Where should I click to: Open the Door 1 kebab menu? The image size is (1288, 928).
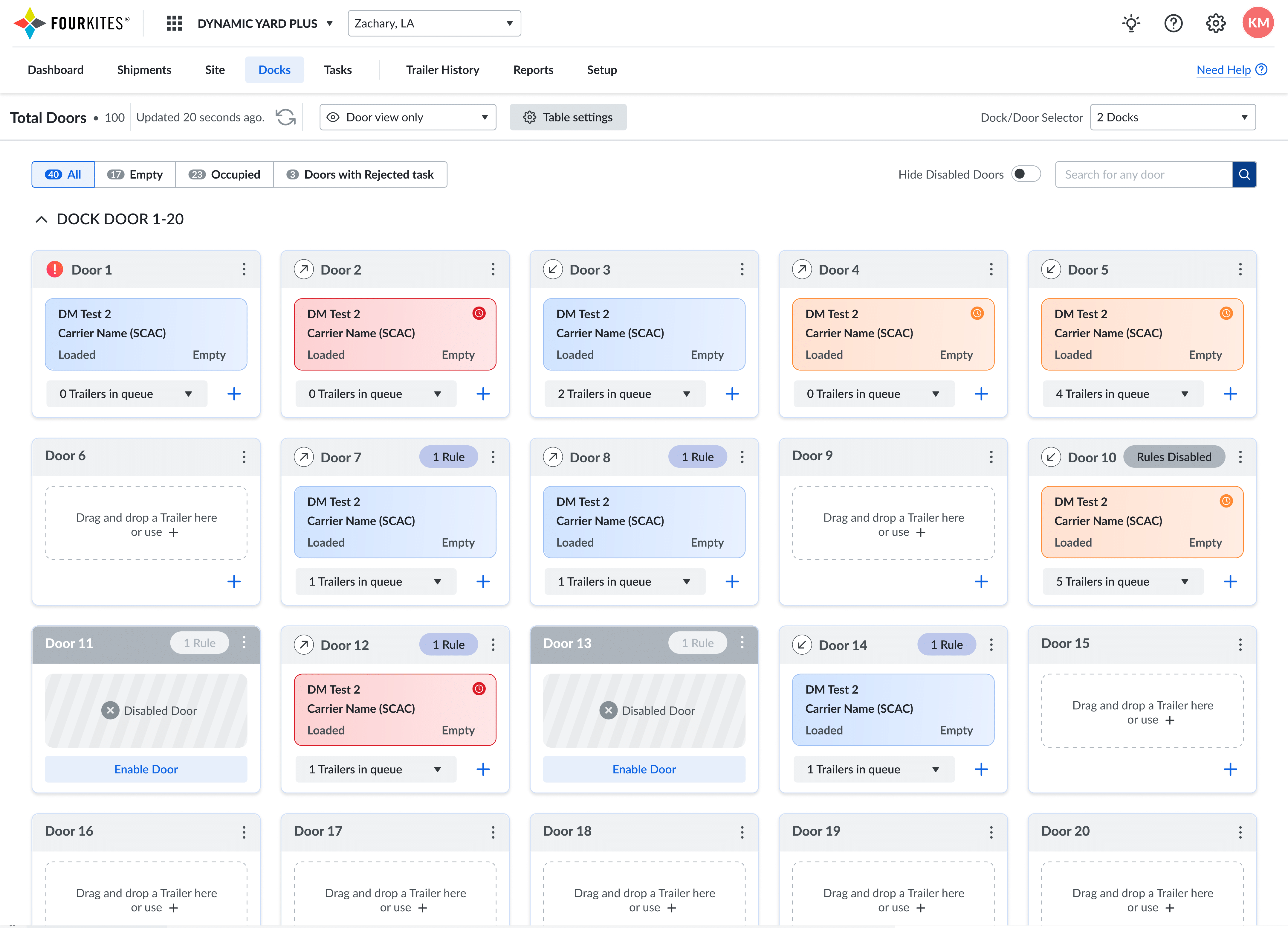point(244,269)
